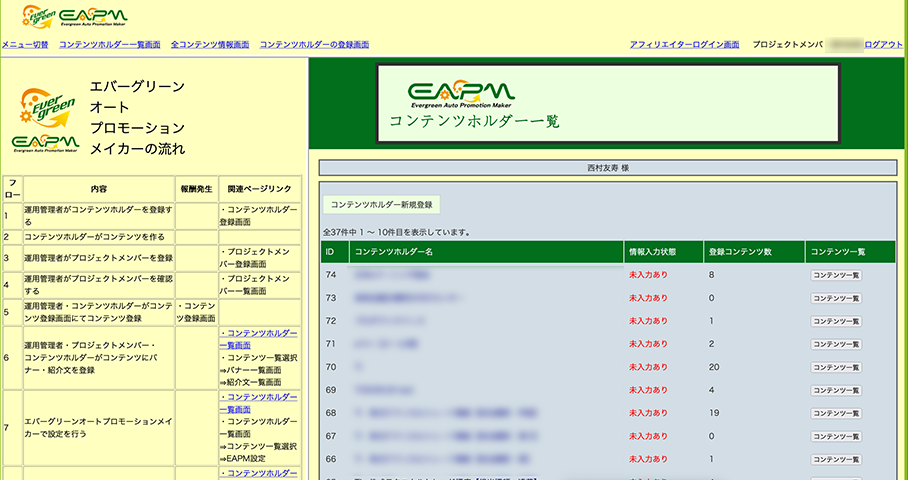Follow コンテンツホルダー一覧画面 link in flow row 6
Viewport: 908px width, 480px height.
(x=258, y=338)
